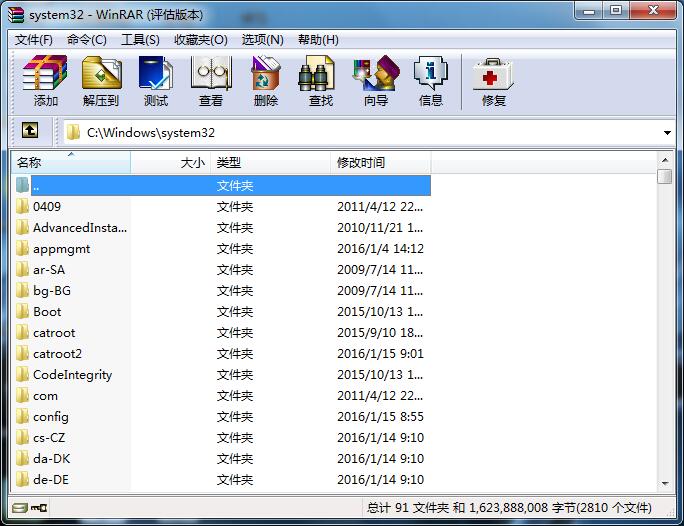Select the AdvancedInsta... folder row
The height and width of the screenshot is (526, 684).
click(x=221, y=228)
